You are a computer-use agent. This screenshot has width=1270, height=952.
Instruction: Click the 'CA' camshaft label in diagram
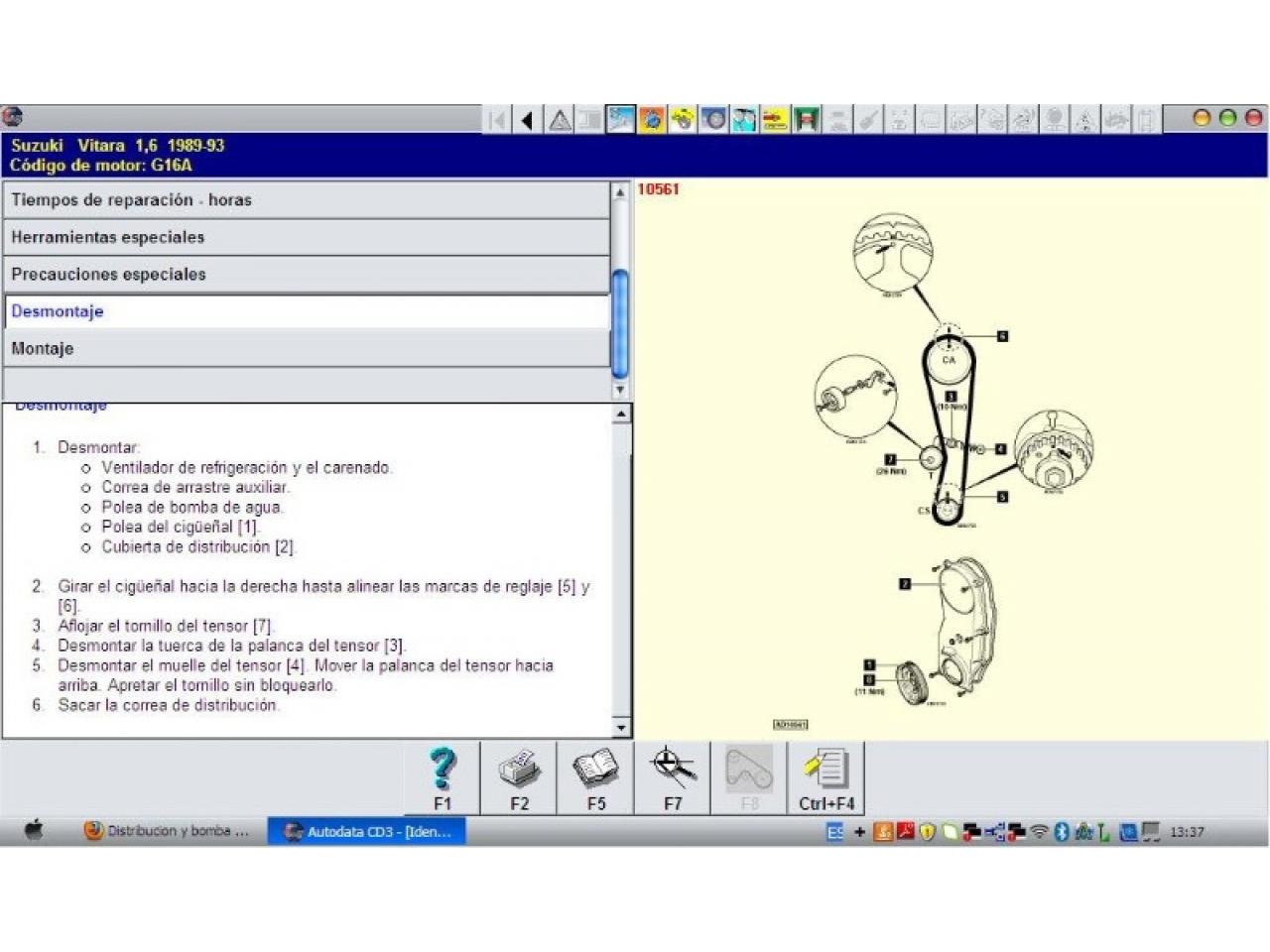(x=949, y=360)
